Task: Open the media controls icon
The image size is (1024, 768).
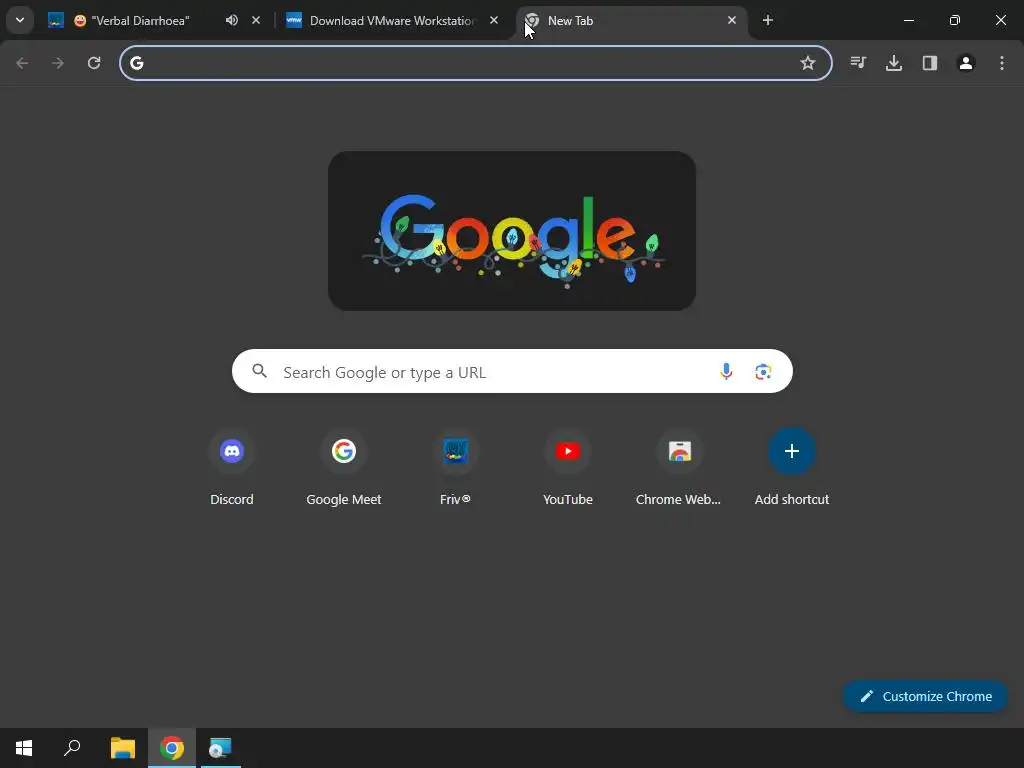Action: 858,63
